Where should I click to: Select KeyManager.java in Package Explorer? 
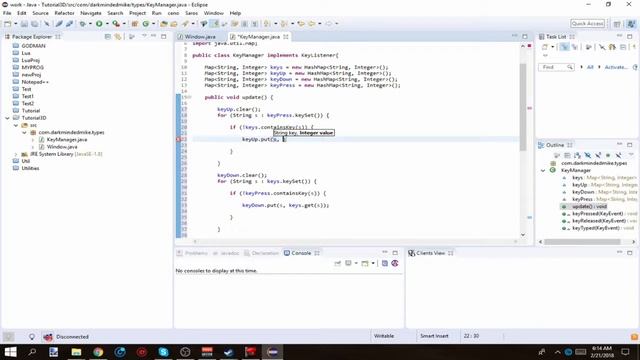coord(67,140)
